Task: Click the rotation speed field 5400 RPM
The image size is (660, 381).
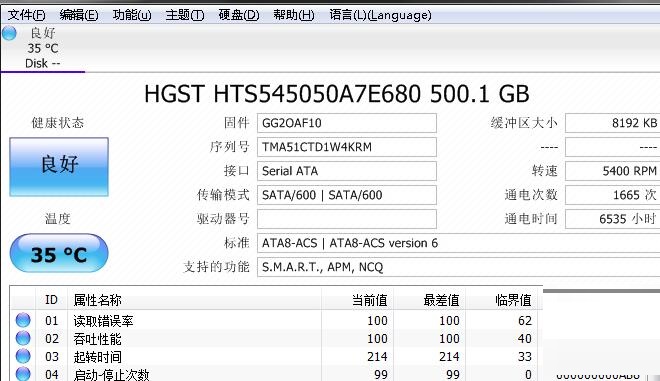Action: pos(612,171)
